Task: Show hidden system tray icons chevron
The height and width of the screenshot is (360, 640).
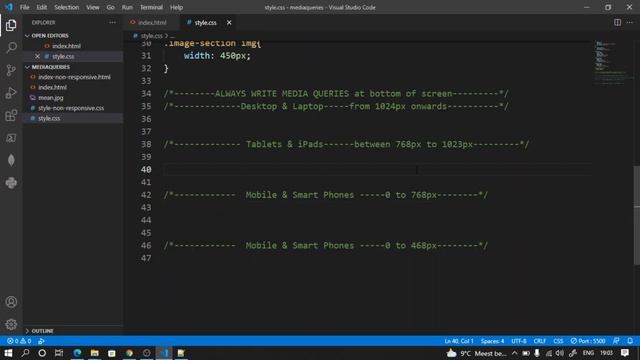Action: 514,353
